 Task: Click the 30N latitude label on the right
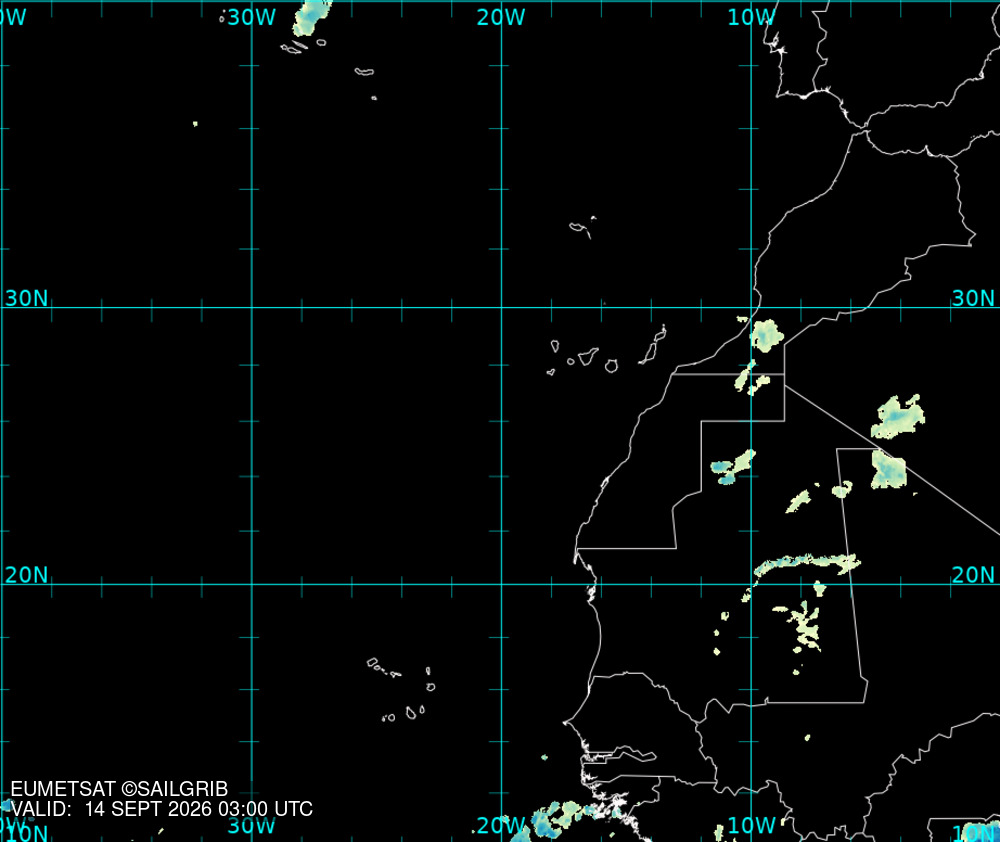point(973,298)
